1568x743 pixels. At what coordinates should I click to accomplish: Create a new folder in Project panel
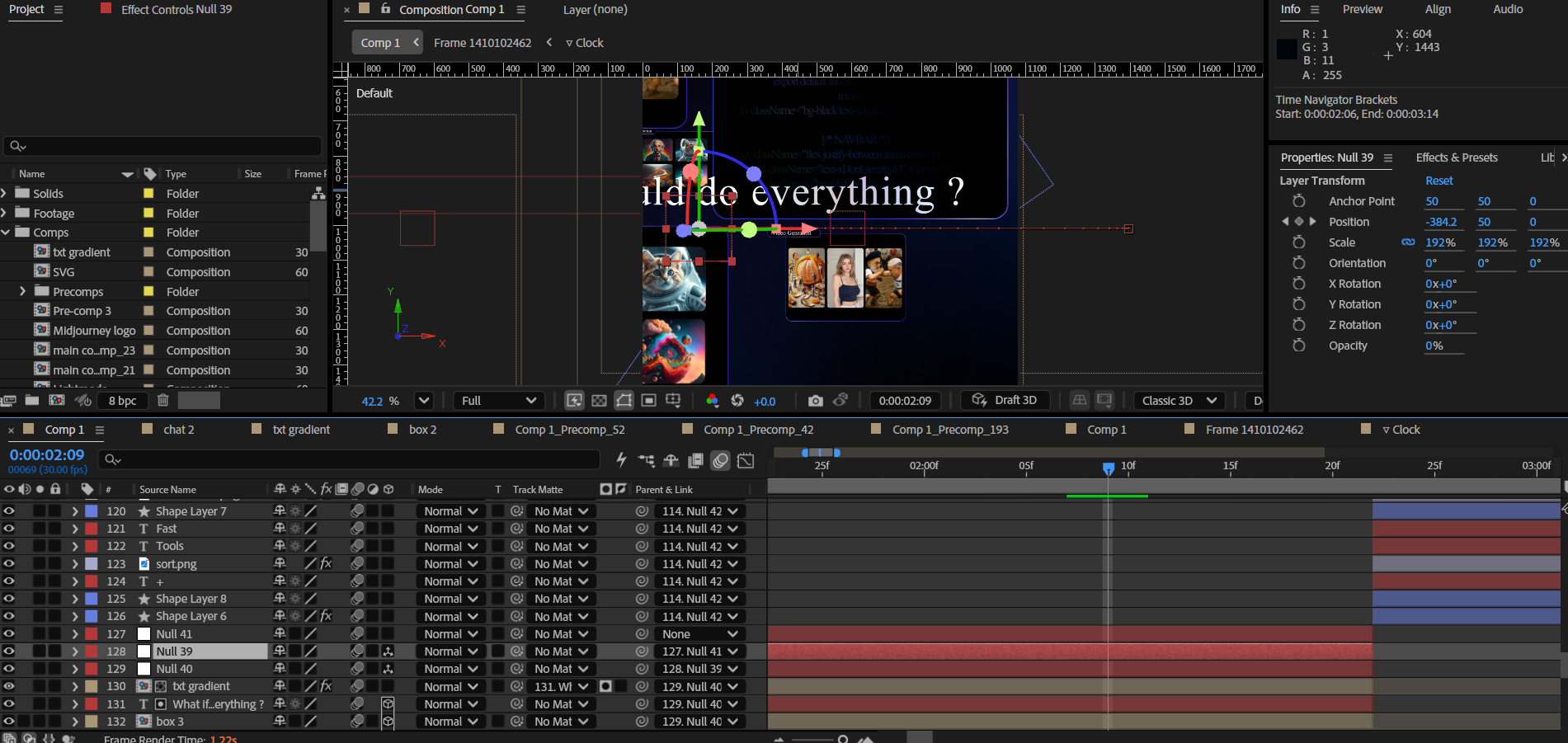click(32, 401)
